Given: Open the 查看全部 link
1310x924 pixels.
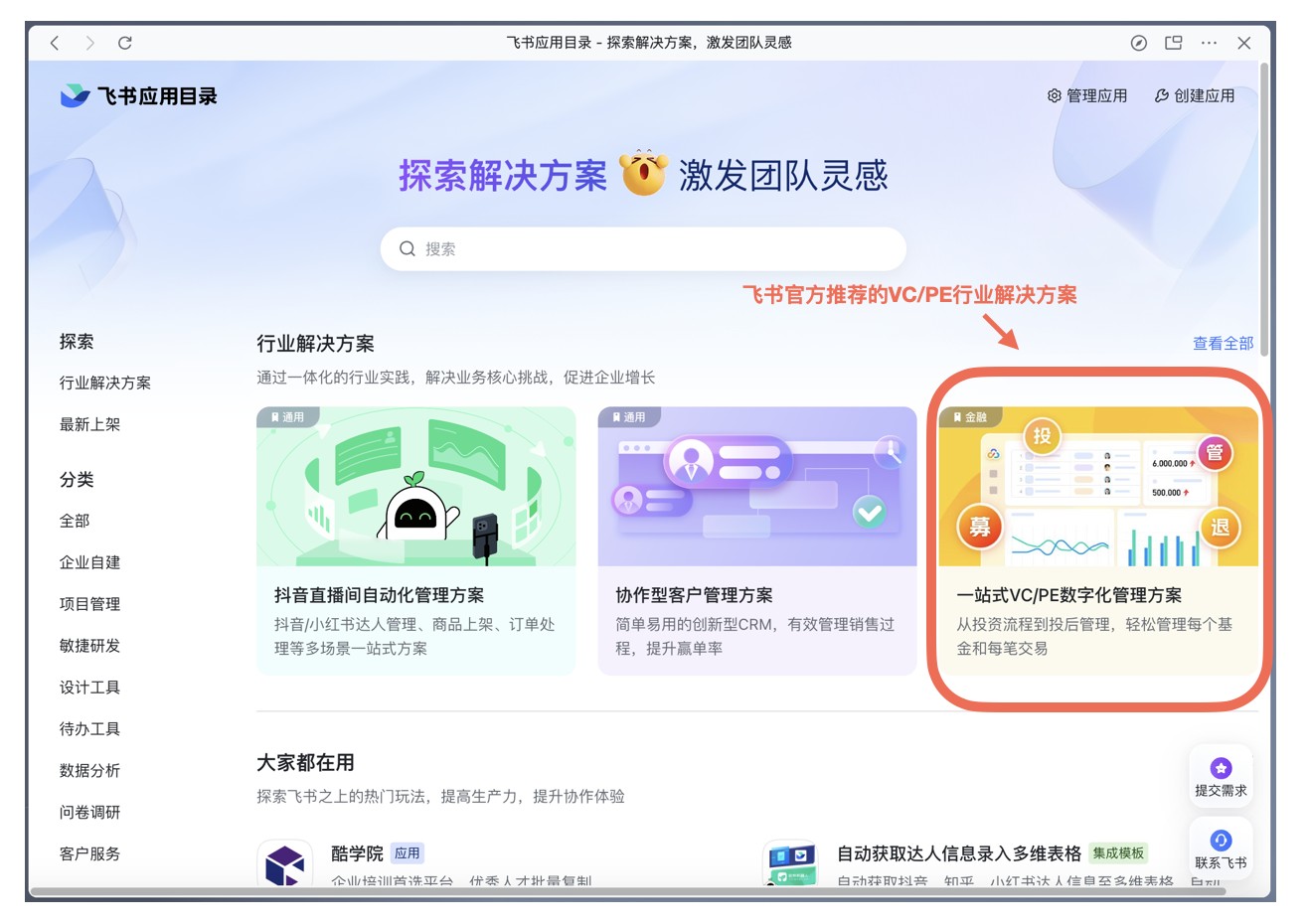Looking at the screenshot, I should click(x=1222, y=341).
